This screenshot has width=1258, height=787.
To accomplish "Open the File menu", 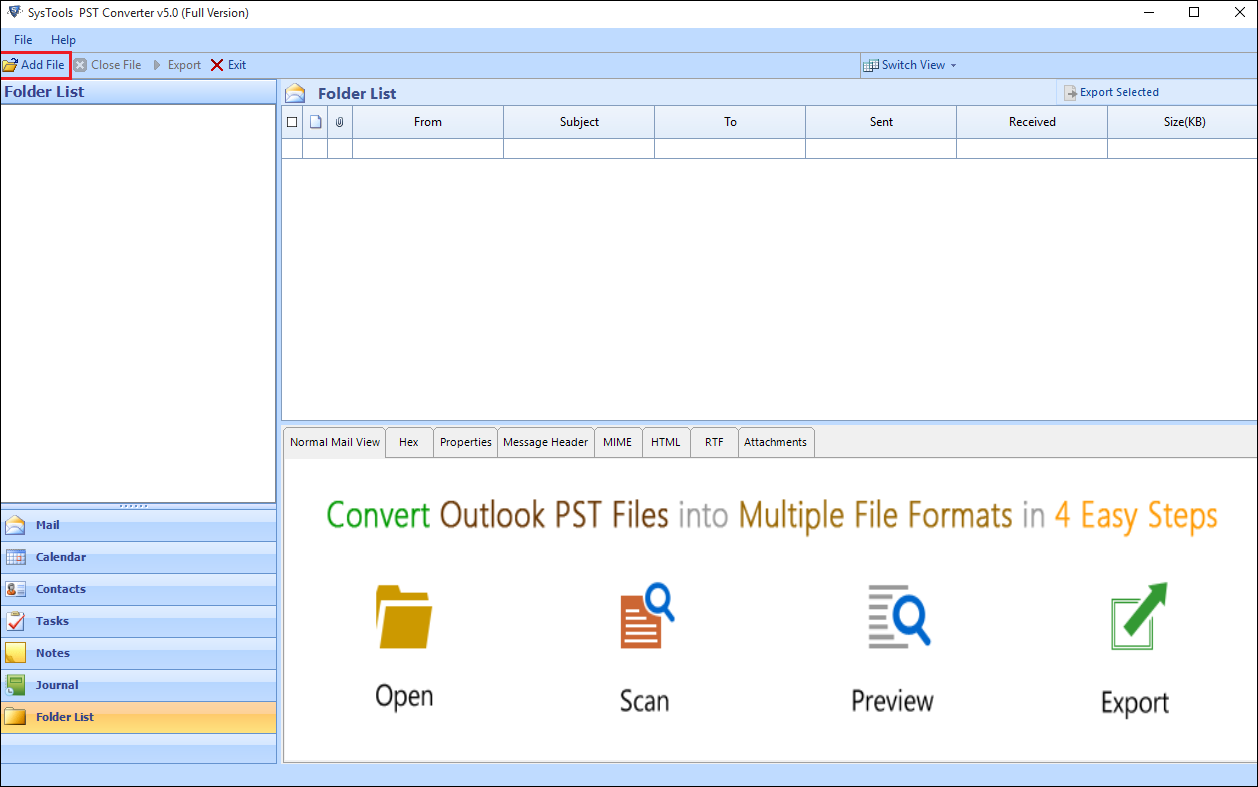I will pos(23,40).
